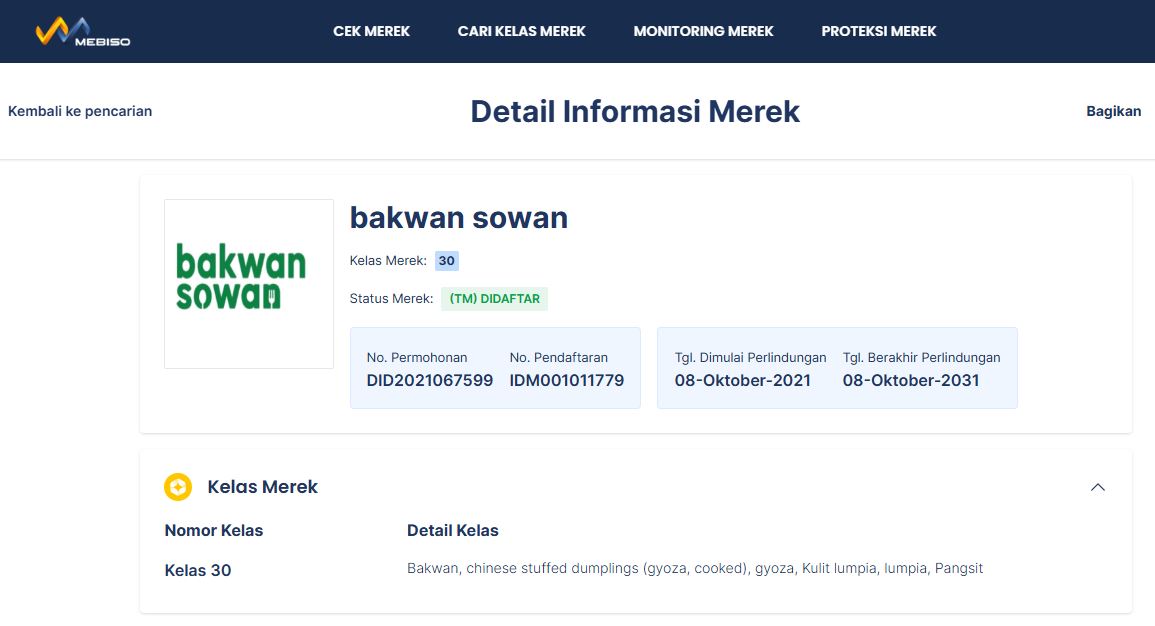Click the Detail Kelas column header
The image size is (1155, 626).
(x=452, y=530)
